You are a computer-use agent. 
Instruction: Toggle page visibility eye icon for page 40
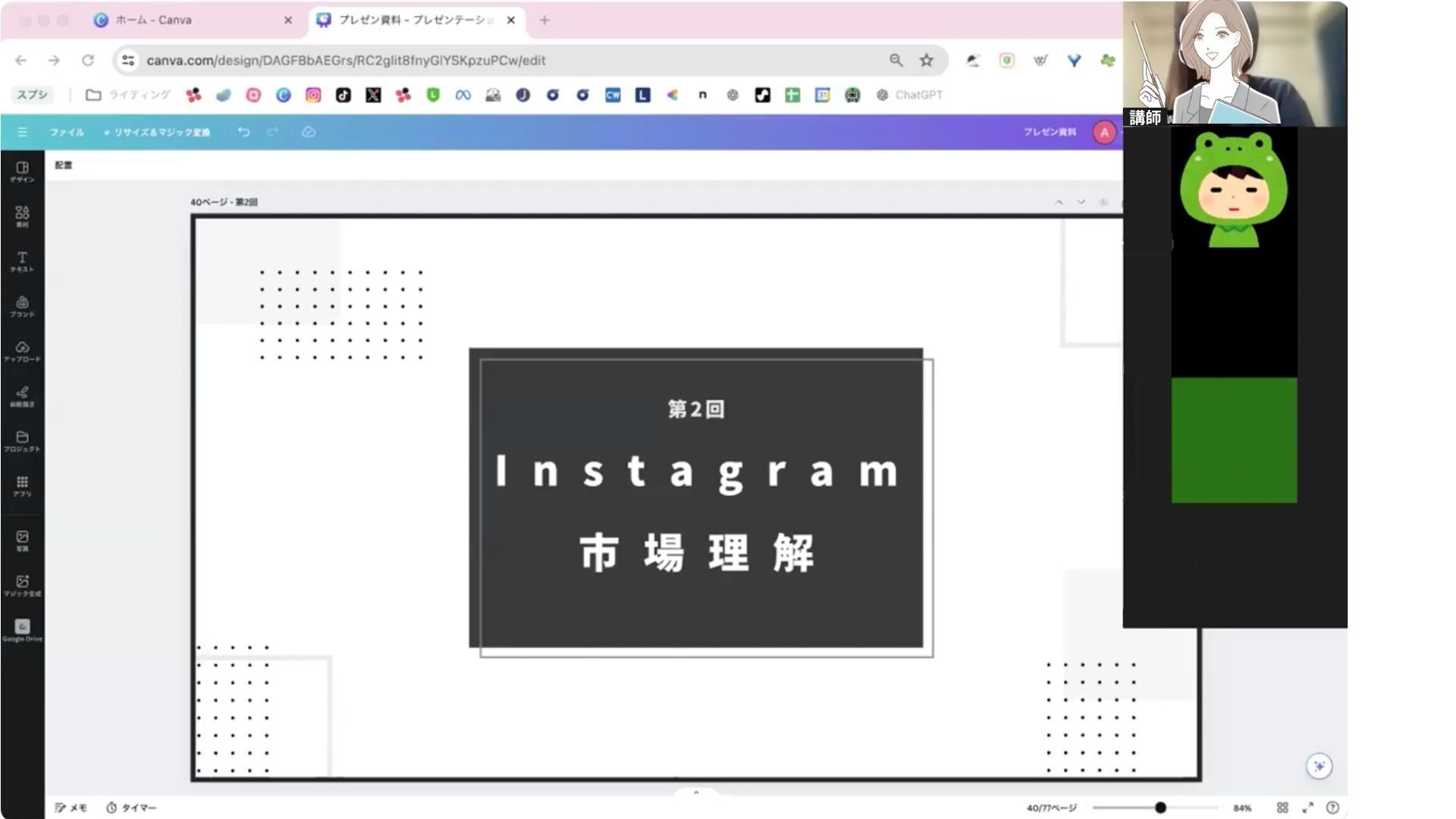pos(1103,202)
